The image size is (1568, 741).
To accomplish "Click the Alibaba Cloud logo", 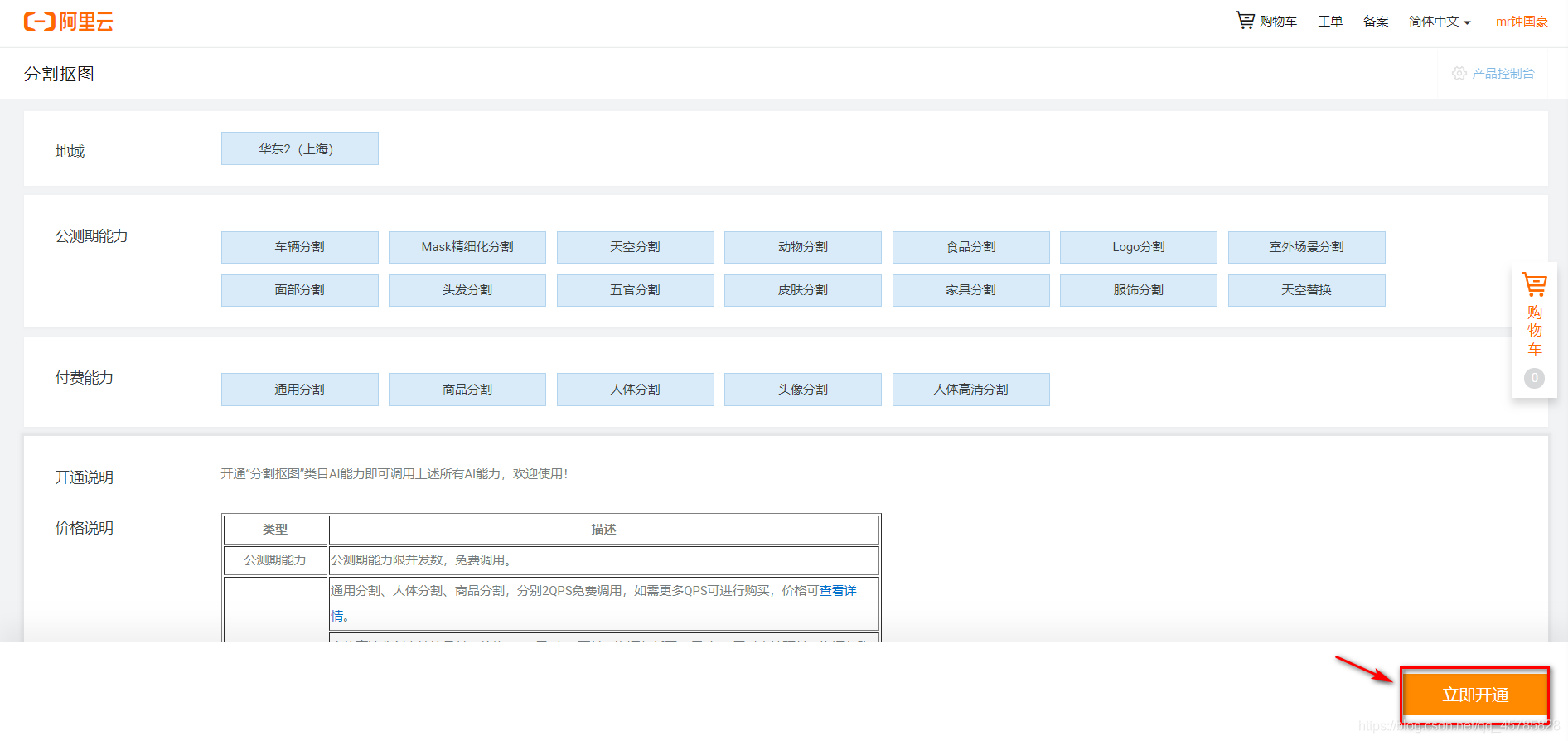I will tap(68, 22).
